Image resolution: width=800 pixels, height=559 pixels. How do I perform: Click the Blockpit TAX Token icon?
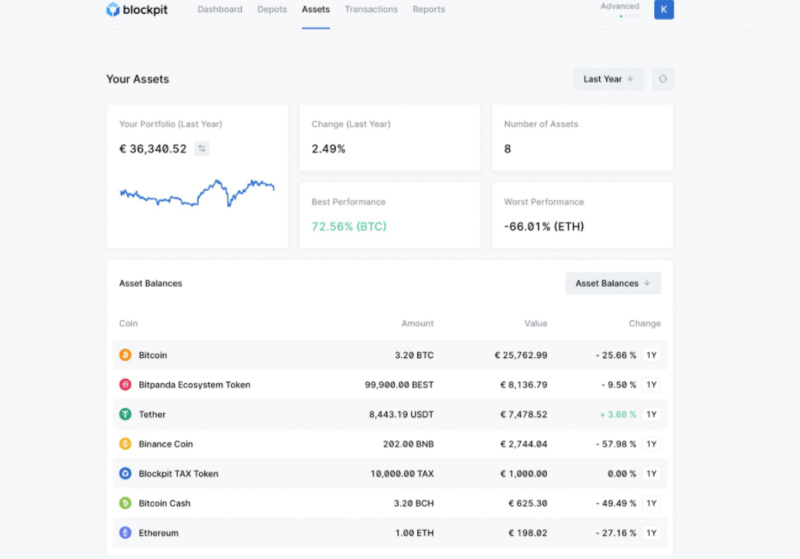pyautogui.click(x=125, y=474)
